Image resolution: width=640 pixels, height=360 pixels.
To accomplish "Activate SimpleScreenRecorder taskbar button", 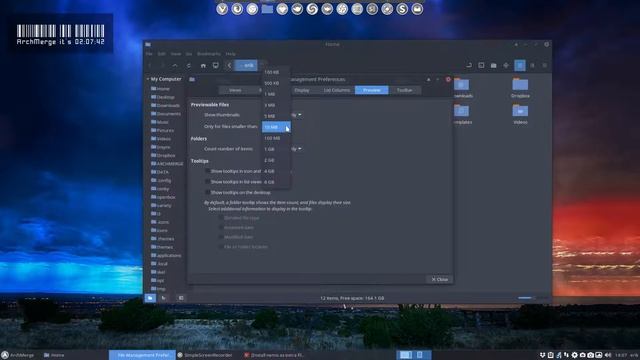I will (208, 355).
